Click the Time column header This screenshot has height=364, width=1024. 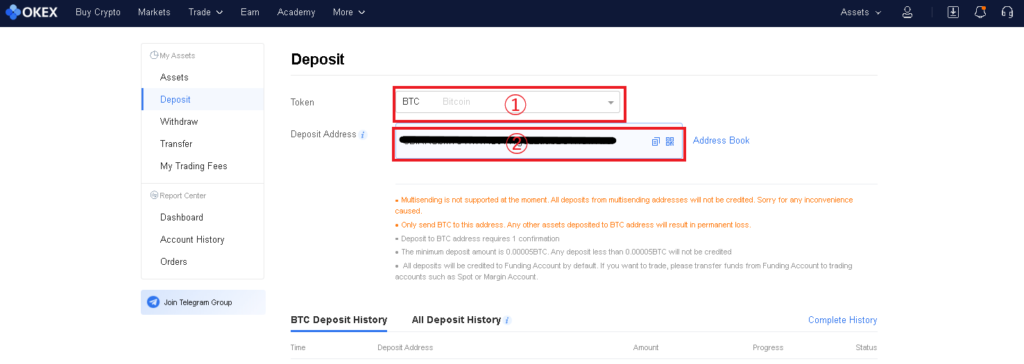pos(298,348)
